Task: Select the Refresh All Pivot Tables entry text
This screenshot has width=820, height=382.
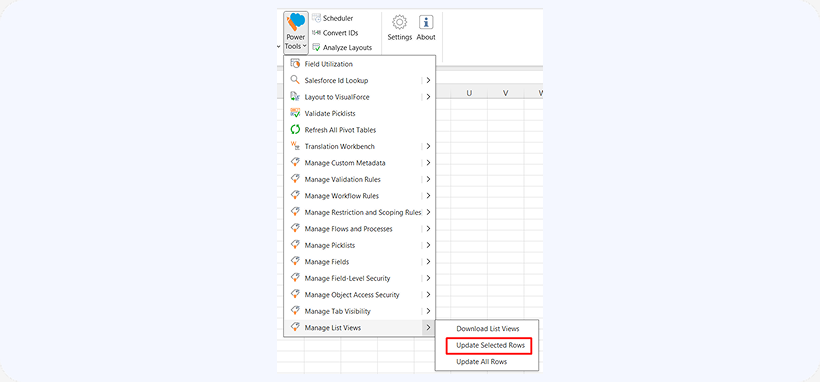Action: point(340,130)
